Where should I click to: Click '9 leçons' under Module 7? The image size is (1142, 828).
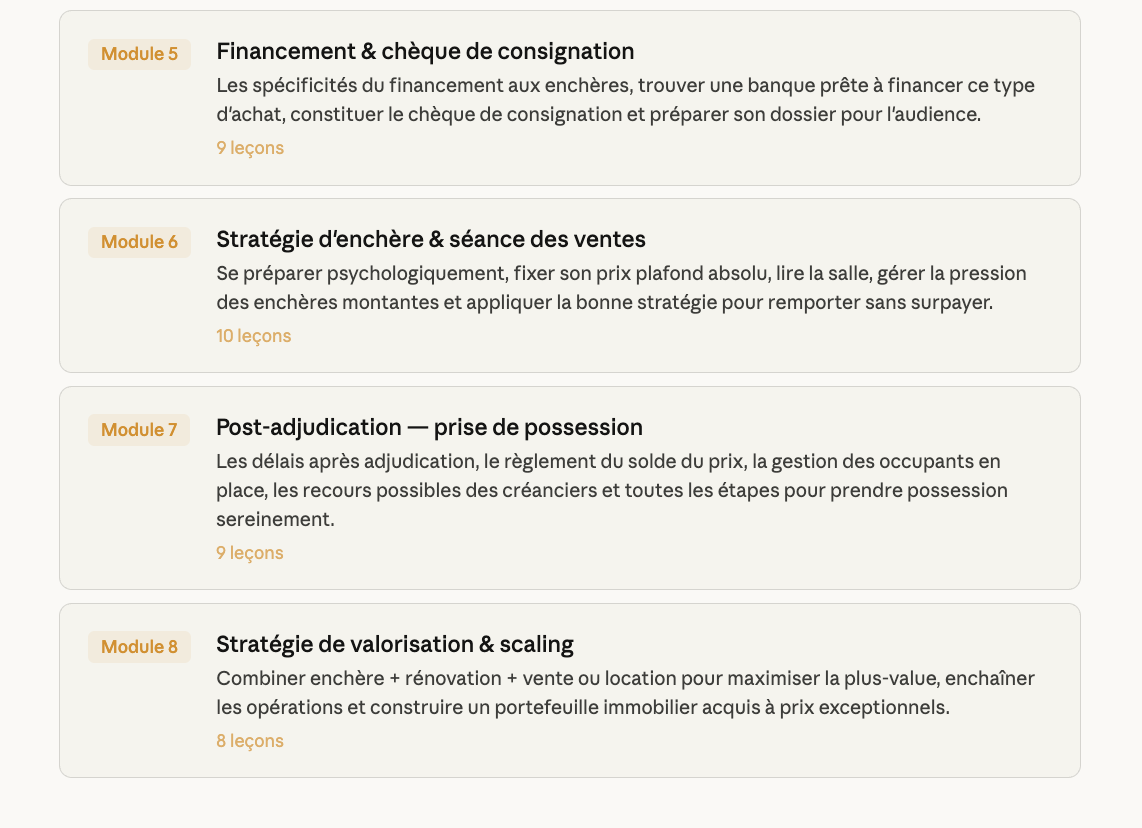tap(250, 553)
